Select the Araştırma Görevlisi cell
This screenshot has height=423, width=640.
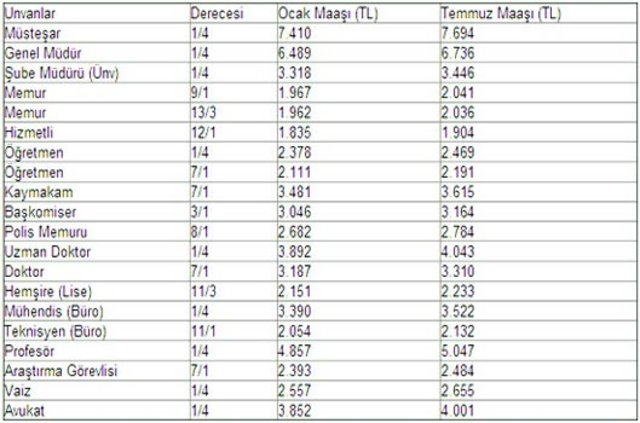97,371
